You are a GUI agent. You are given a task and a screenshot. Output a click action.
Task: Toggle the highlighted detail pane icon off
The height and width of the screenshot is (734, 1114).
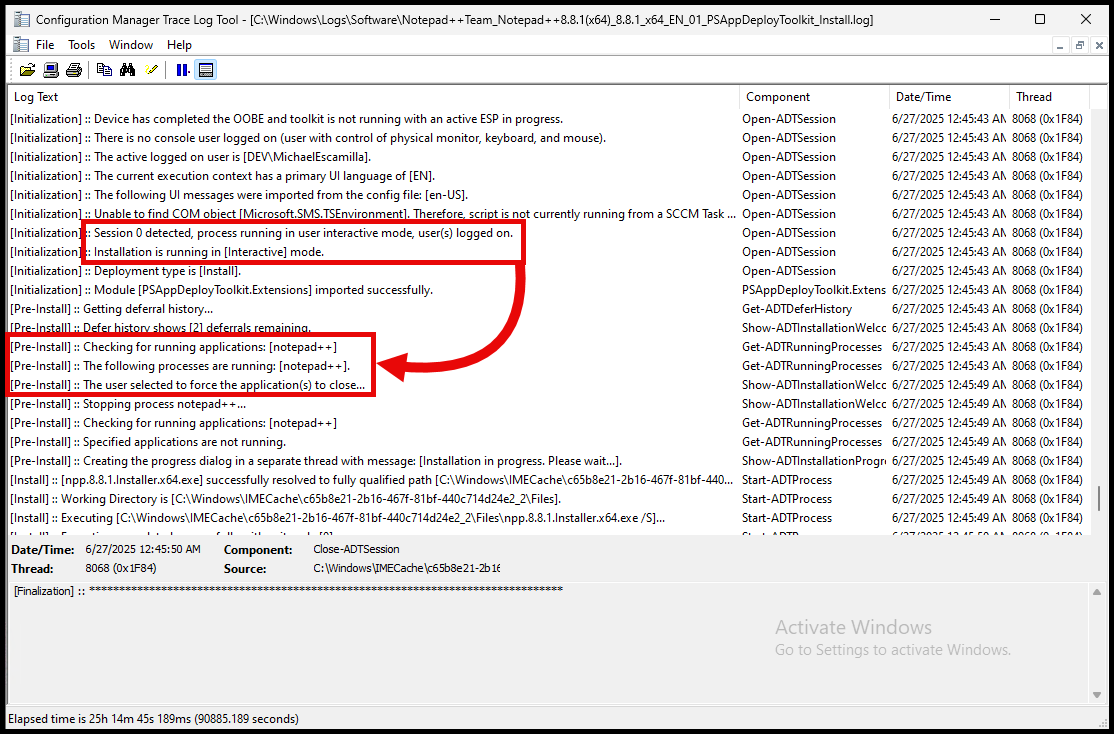[207, 69]
